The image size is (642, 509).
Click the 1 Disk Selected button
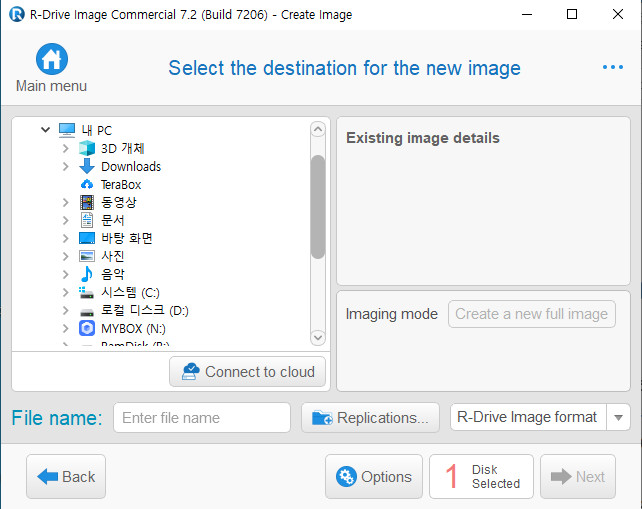pos(481,477)
